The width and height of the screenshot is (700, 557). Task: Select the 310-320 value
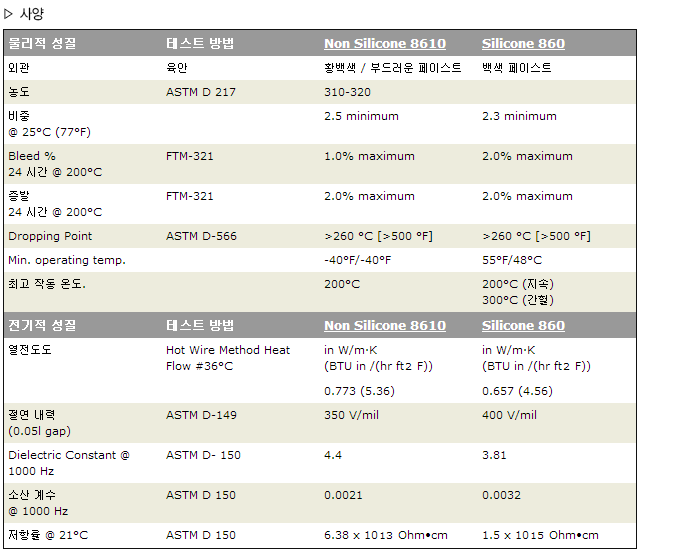pyautogui.click(x=347, y=92)
